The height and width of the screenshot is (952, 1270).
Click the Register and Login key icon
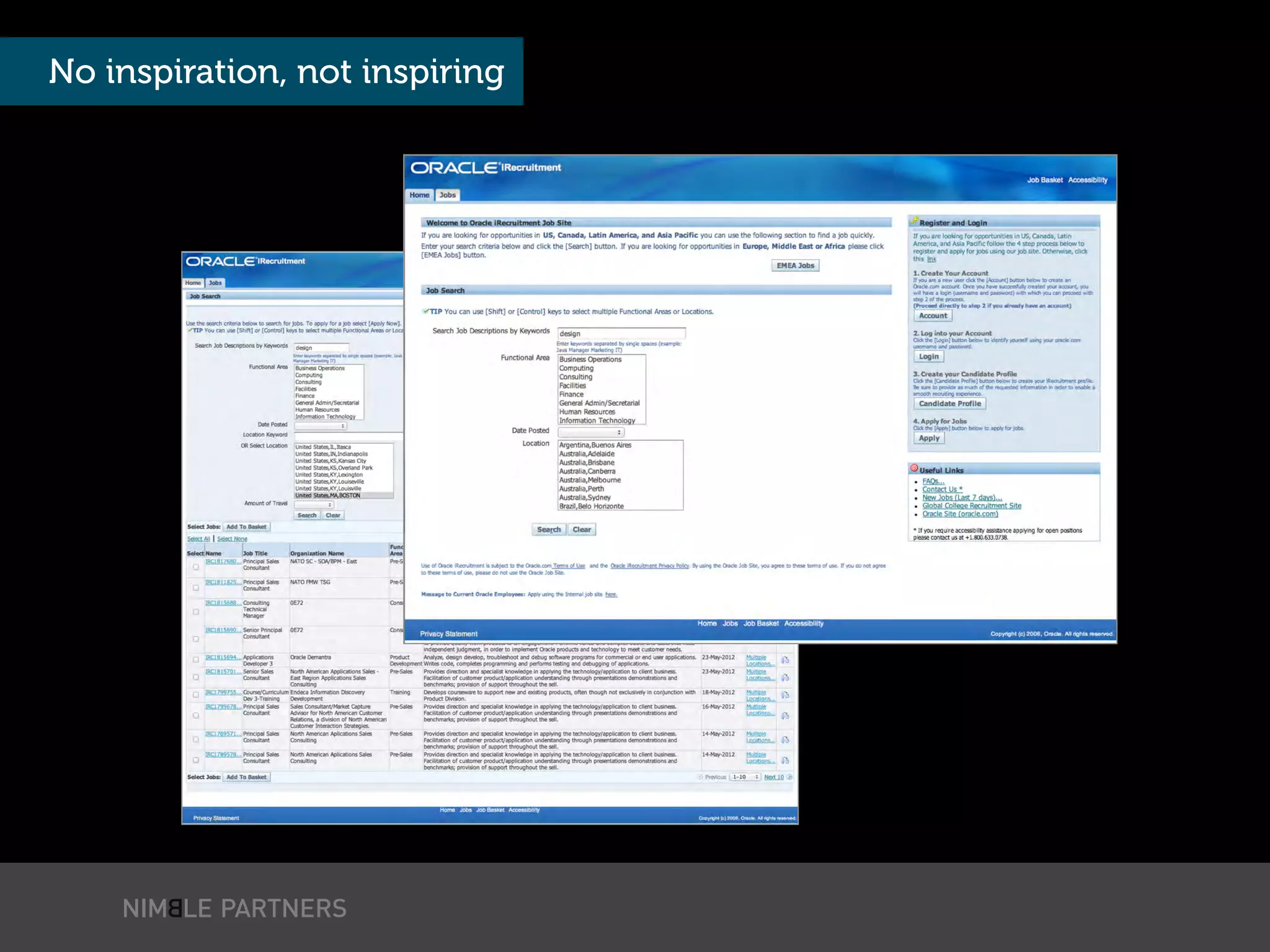point(914,221)
